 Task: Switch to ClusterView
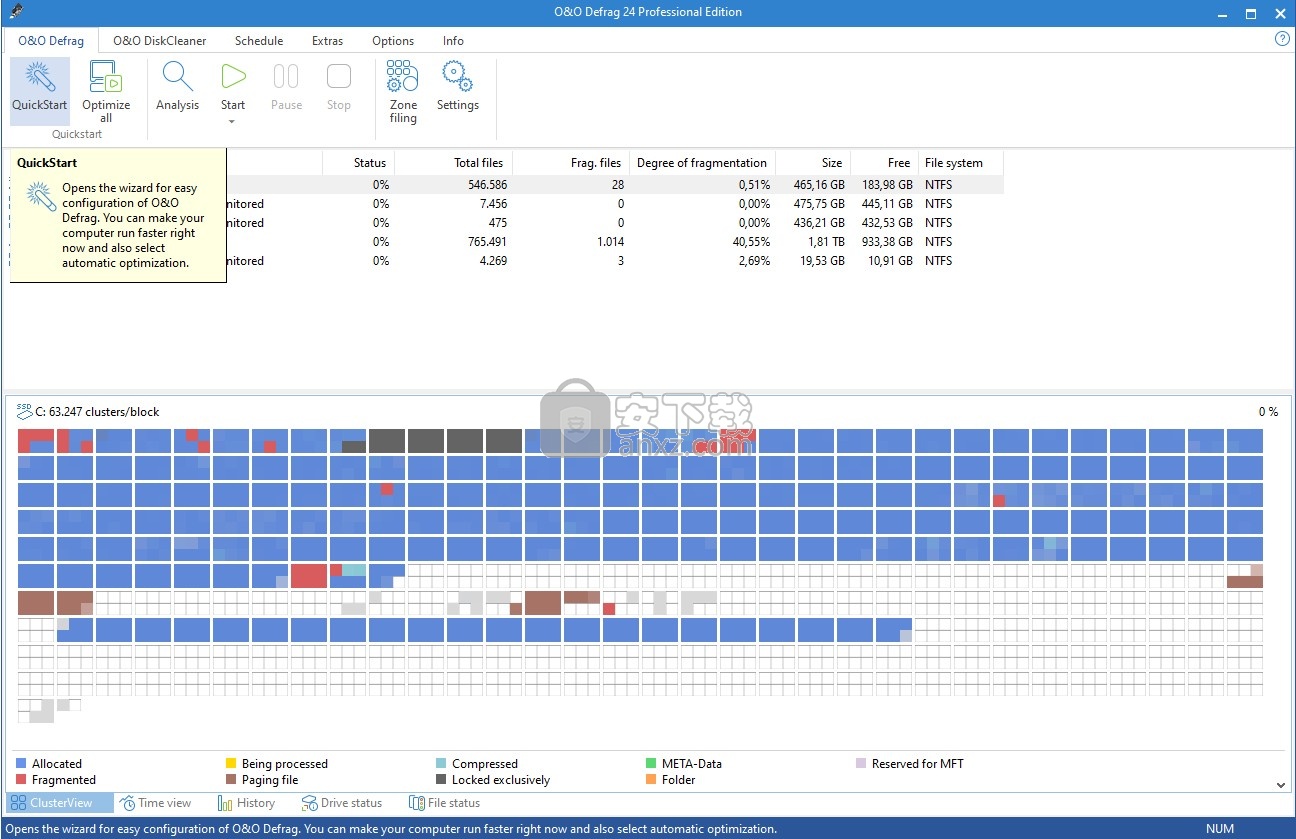click(59, 803)
